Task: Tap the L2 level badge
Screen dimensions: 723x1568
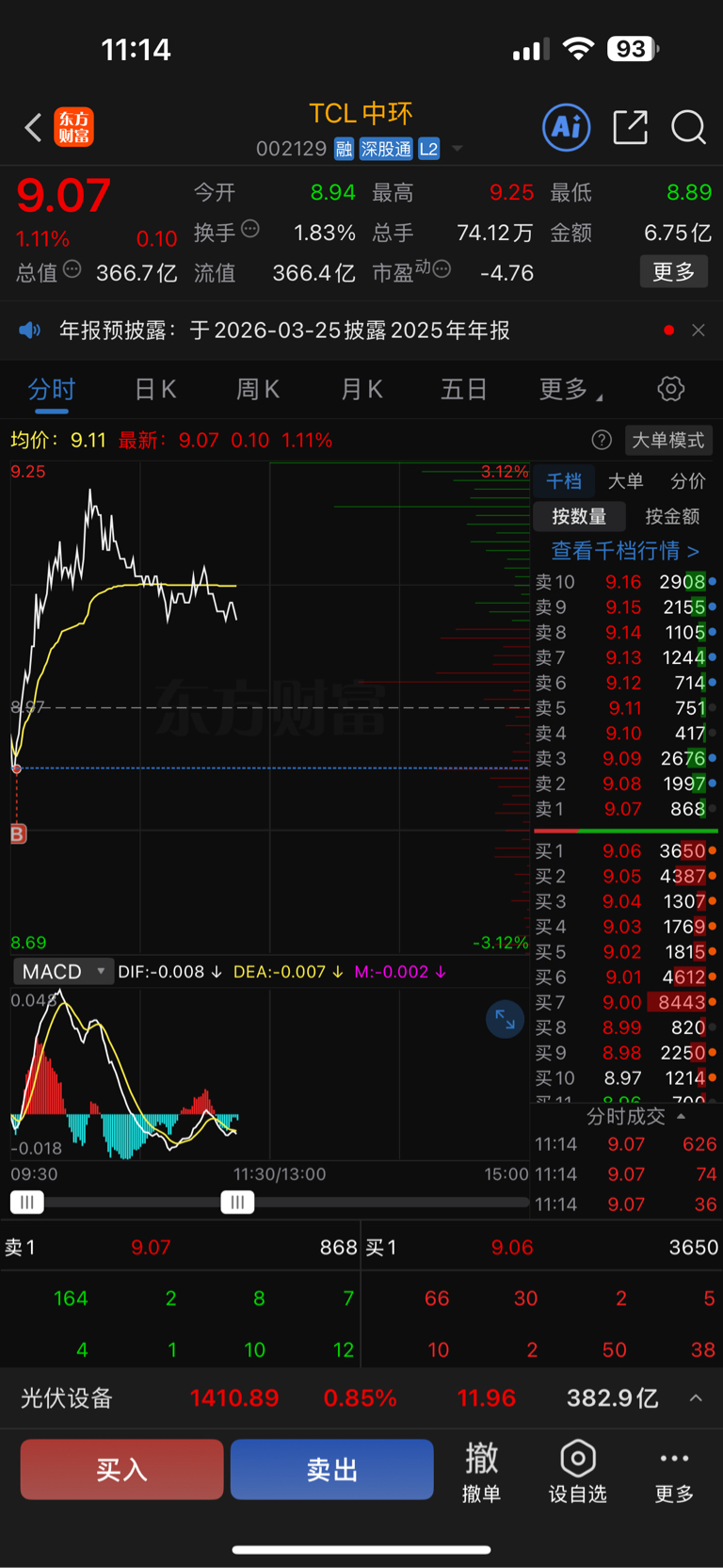Action: (428, 149)
